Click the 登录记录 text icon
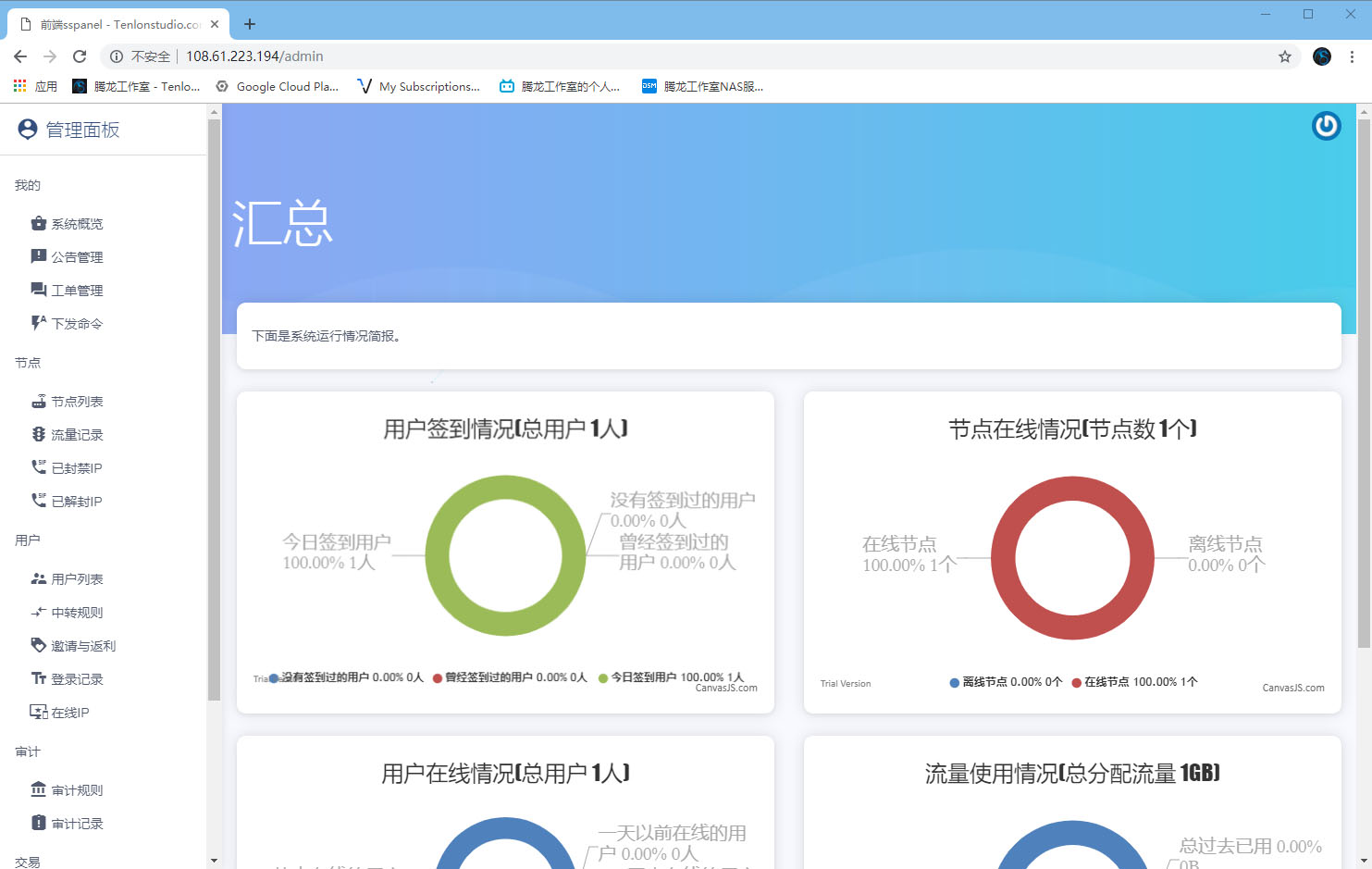 (x=39, y=678)
